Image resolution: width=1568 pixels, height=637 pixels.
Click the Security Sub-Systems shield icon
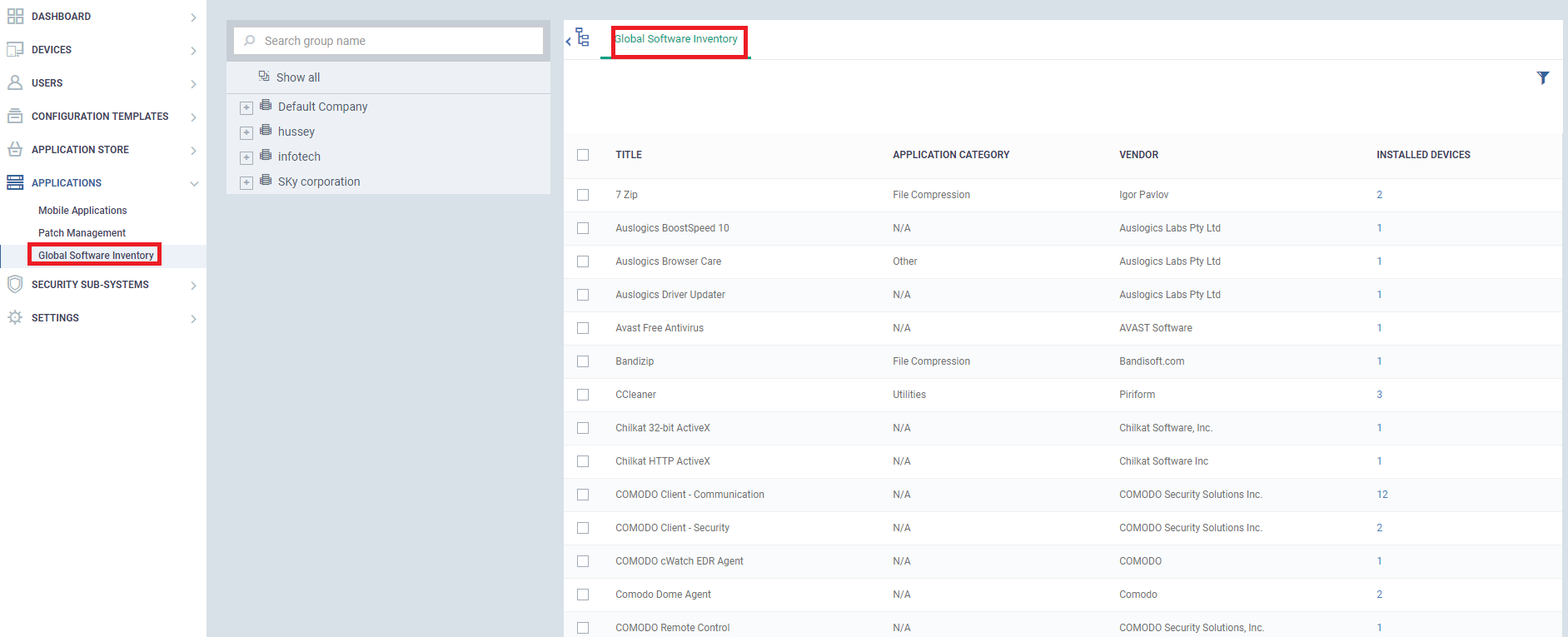[15, 285]
